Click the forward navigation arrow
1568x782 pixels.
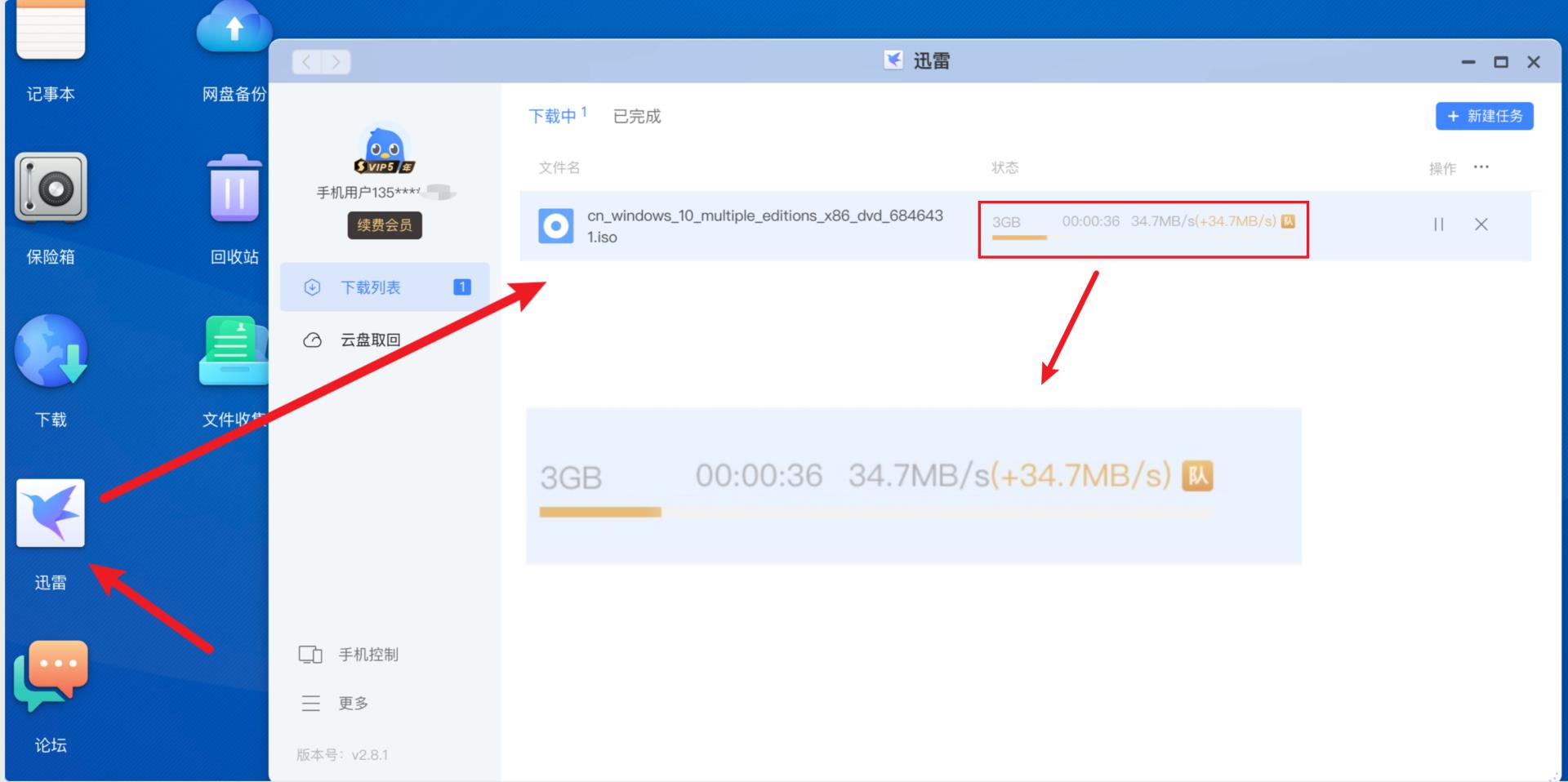[336, 61]
